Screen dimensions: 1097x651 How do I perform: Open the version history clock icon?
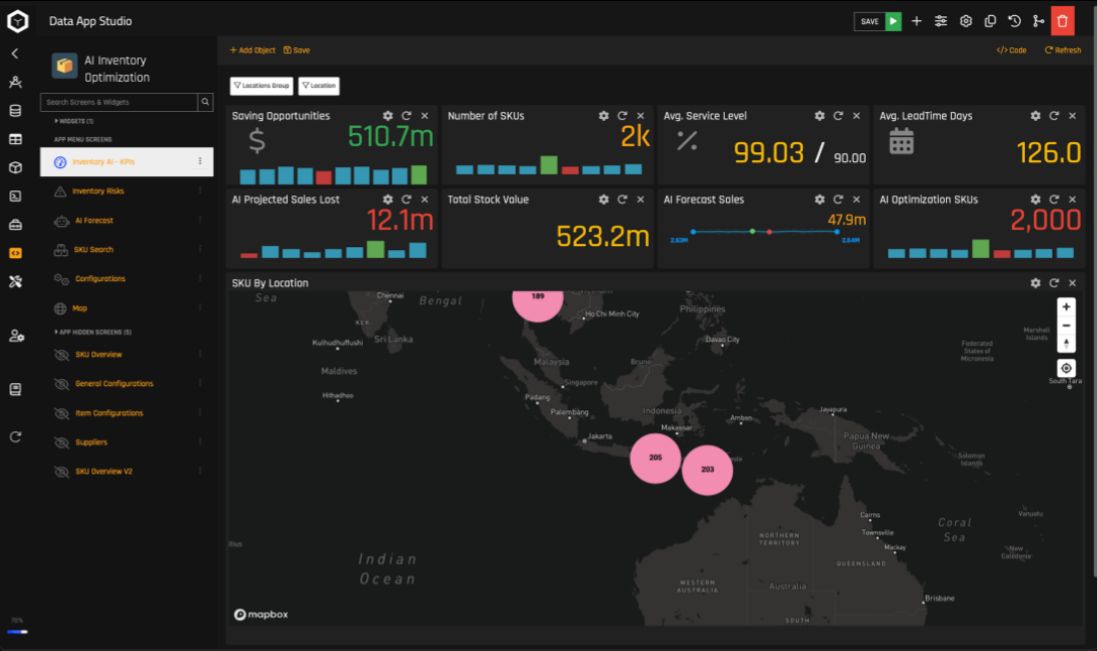tap(1014, 22)
